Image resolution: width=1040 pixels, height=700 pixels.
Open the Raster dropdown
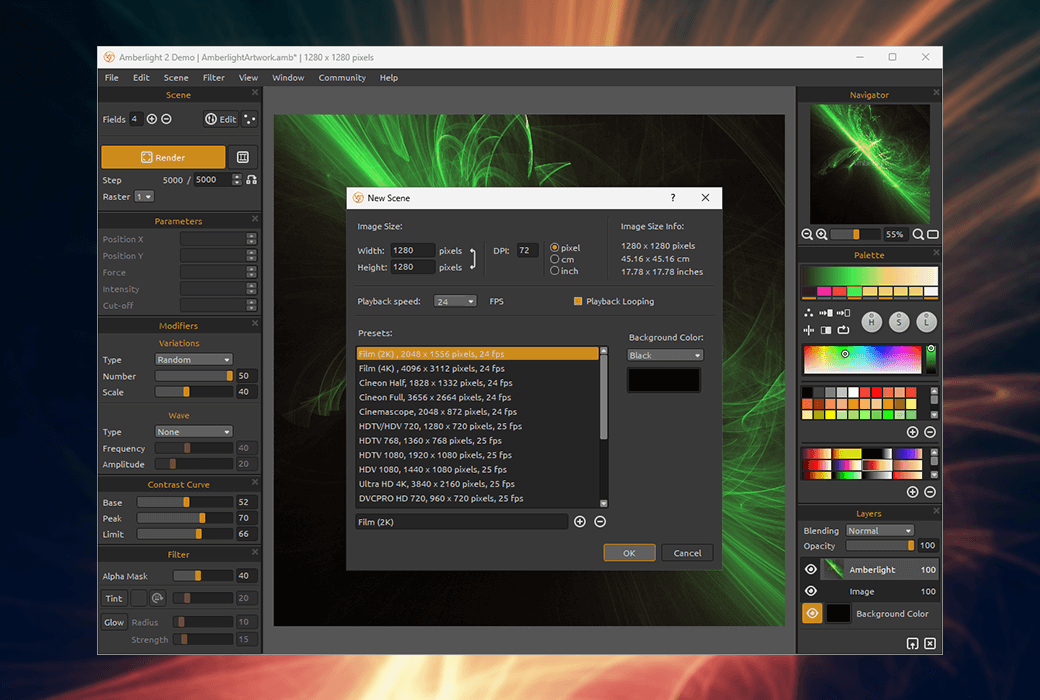(x=144, y=196)
